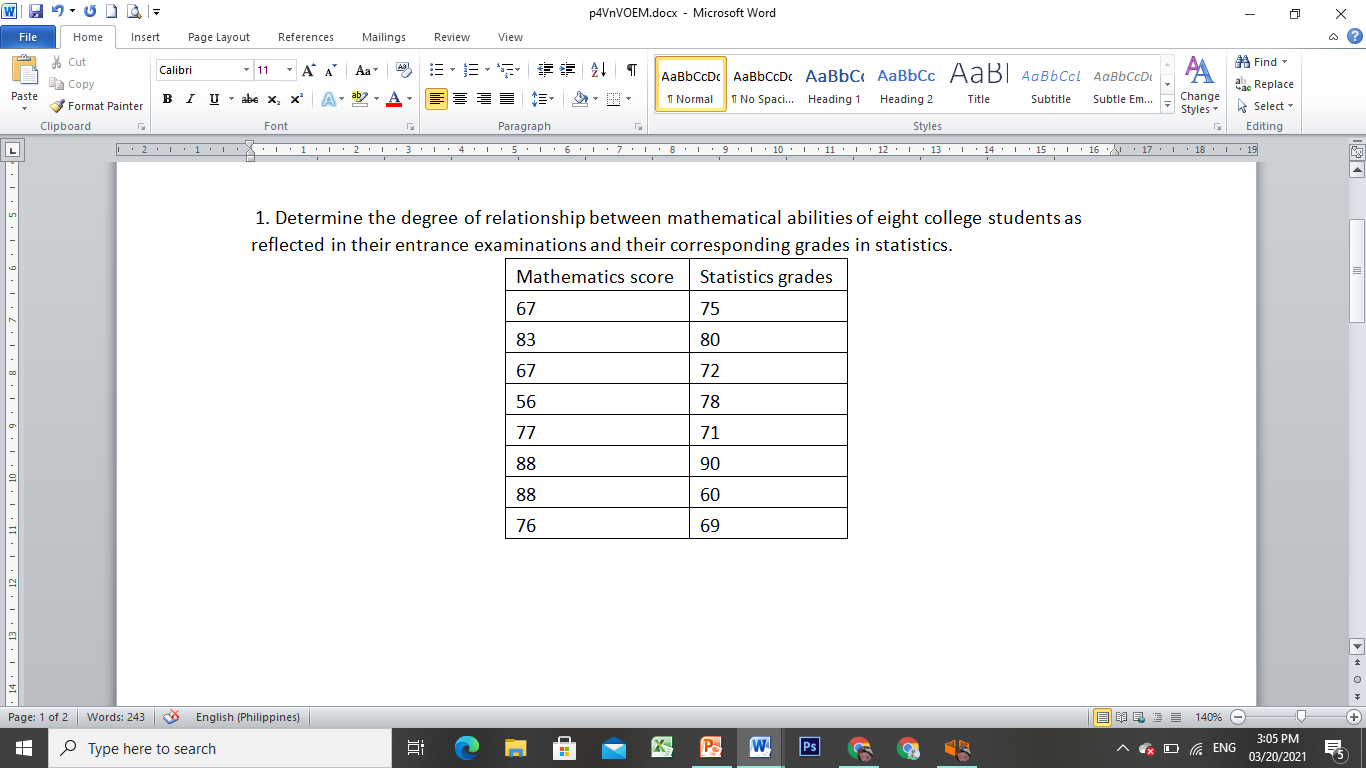Click the ruler tab selector icon
The height and width of the screenshot is (768, 1366).
tap(13, 151)
